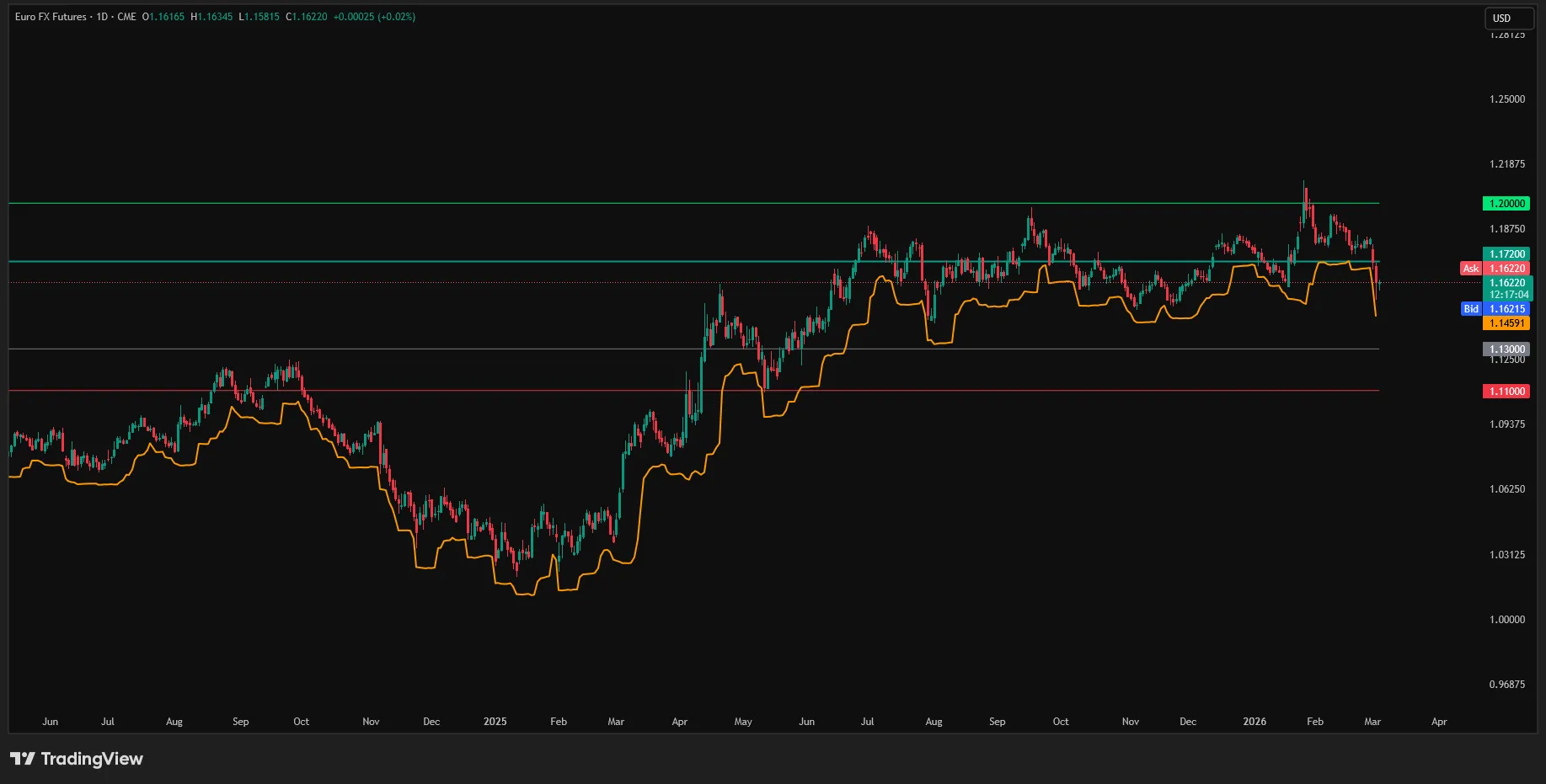Select the green 1.20000 price level label
Image resolution: width=1546 pixels, height=784 pixels.
point(1507,203)
